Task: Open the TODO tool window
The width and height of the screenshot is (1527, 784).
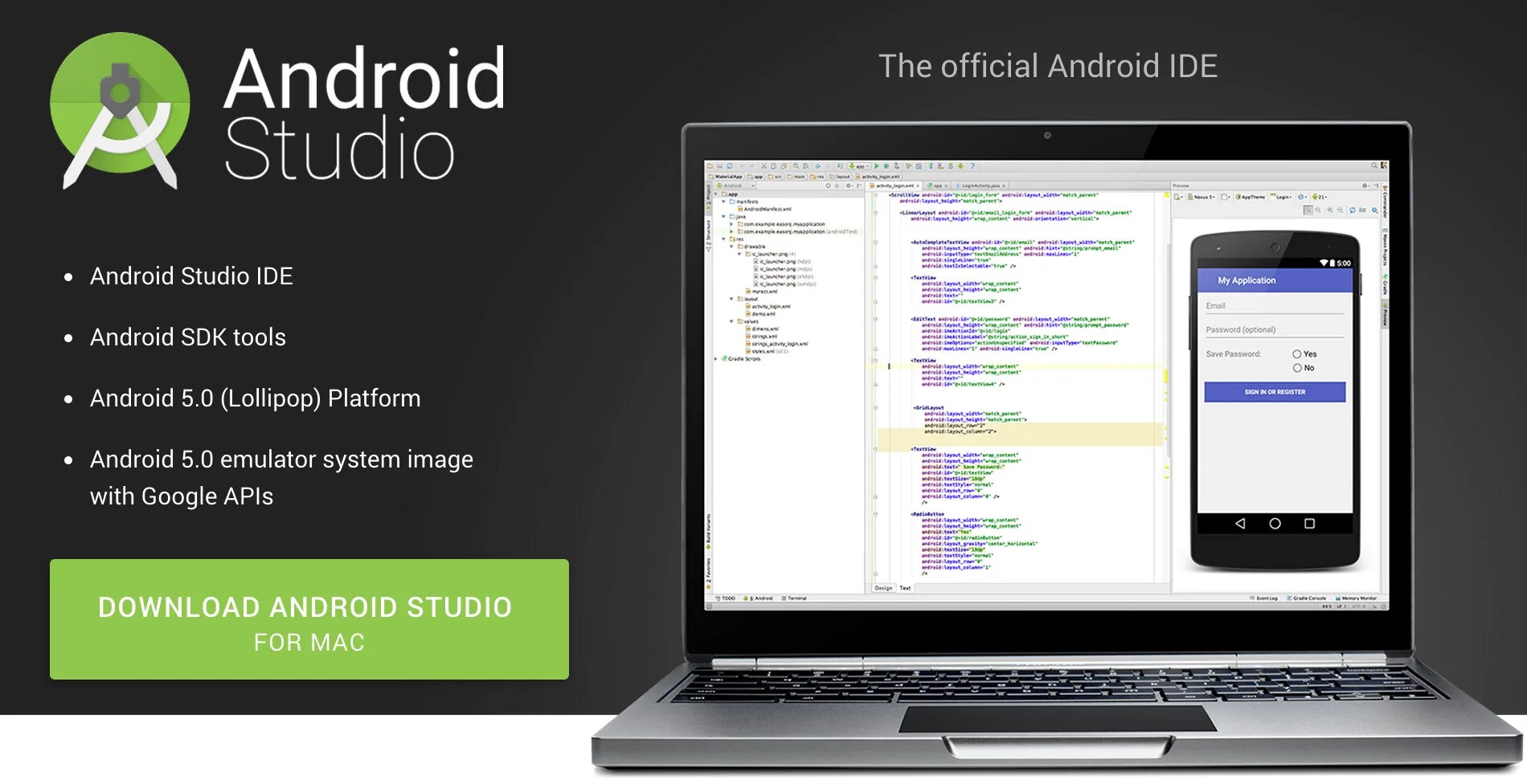Action: pyautogui.click(x=724, y=598)
